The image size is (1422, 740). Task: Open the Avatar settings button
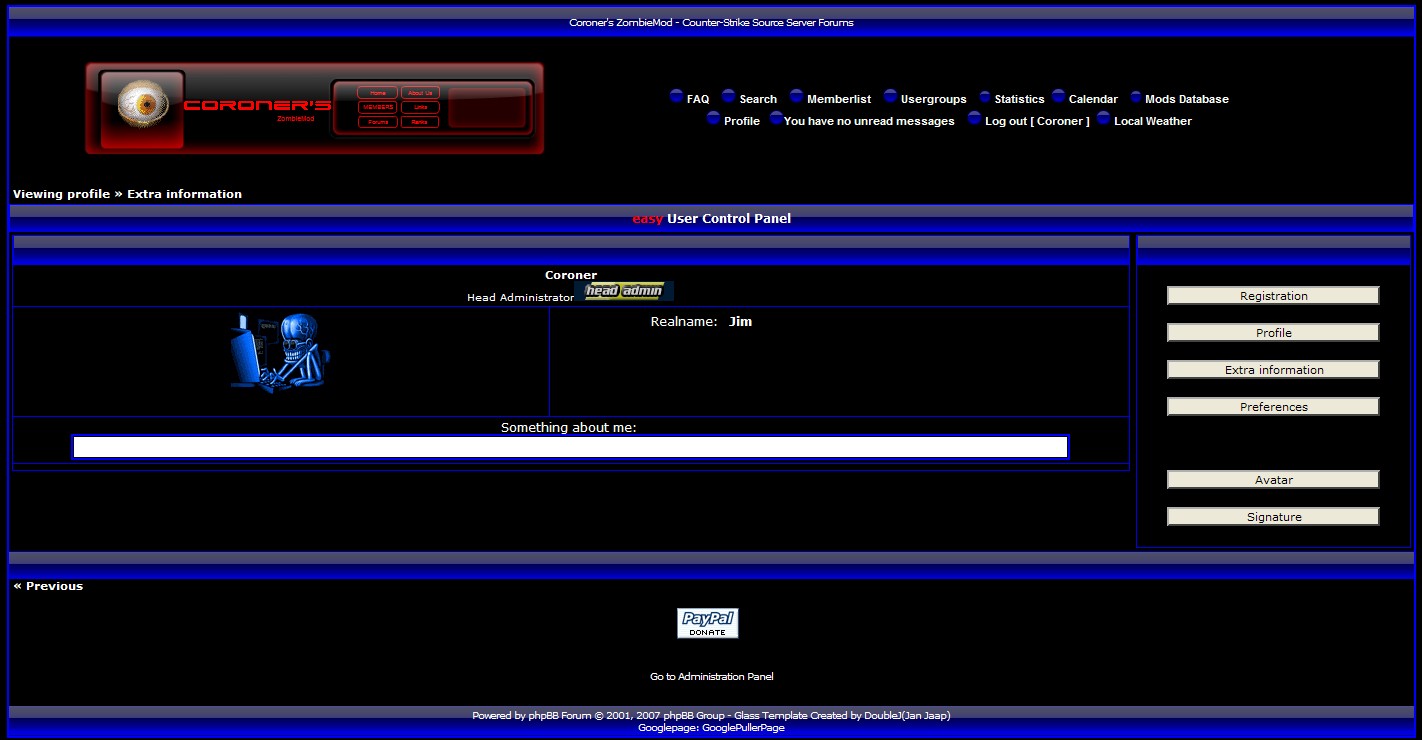(1273, 480)
